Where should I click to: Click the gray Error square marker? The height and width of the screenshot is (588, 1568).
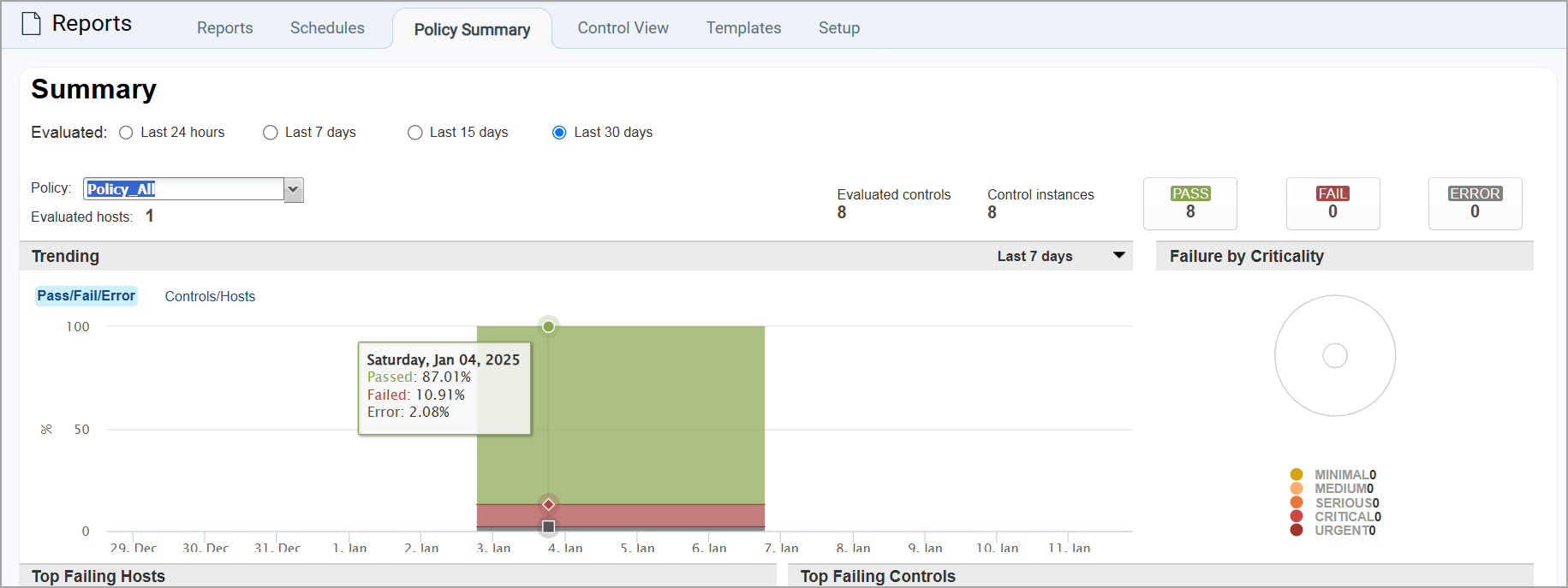click(549, 526)
